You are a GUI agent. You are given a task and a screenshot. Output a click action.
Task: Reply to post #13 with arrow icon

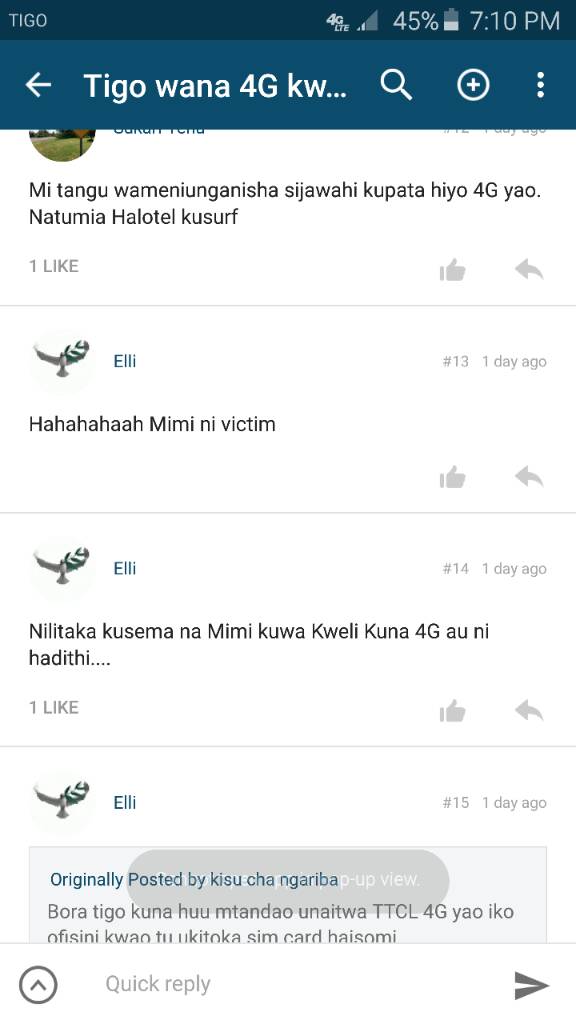529,477
